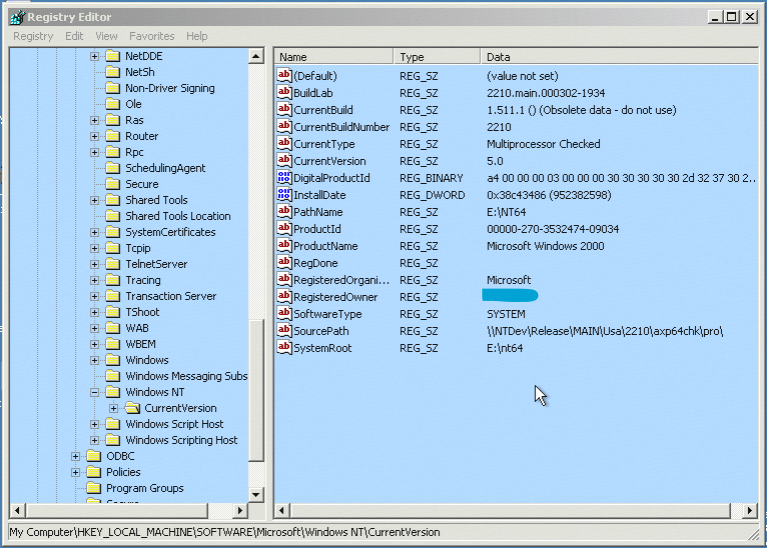Click the Data column header
The width and height of the screenshot is (767, 548).
(618, 57)
